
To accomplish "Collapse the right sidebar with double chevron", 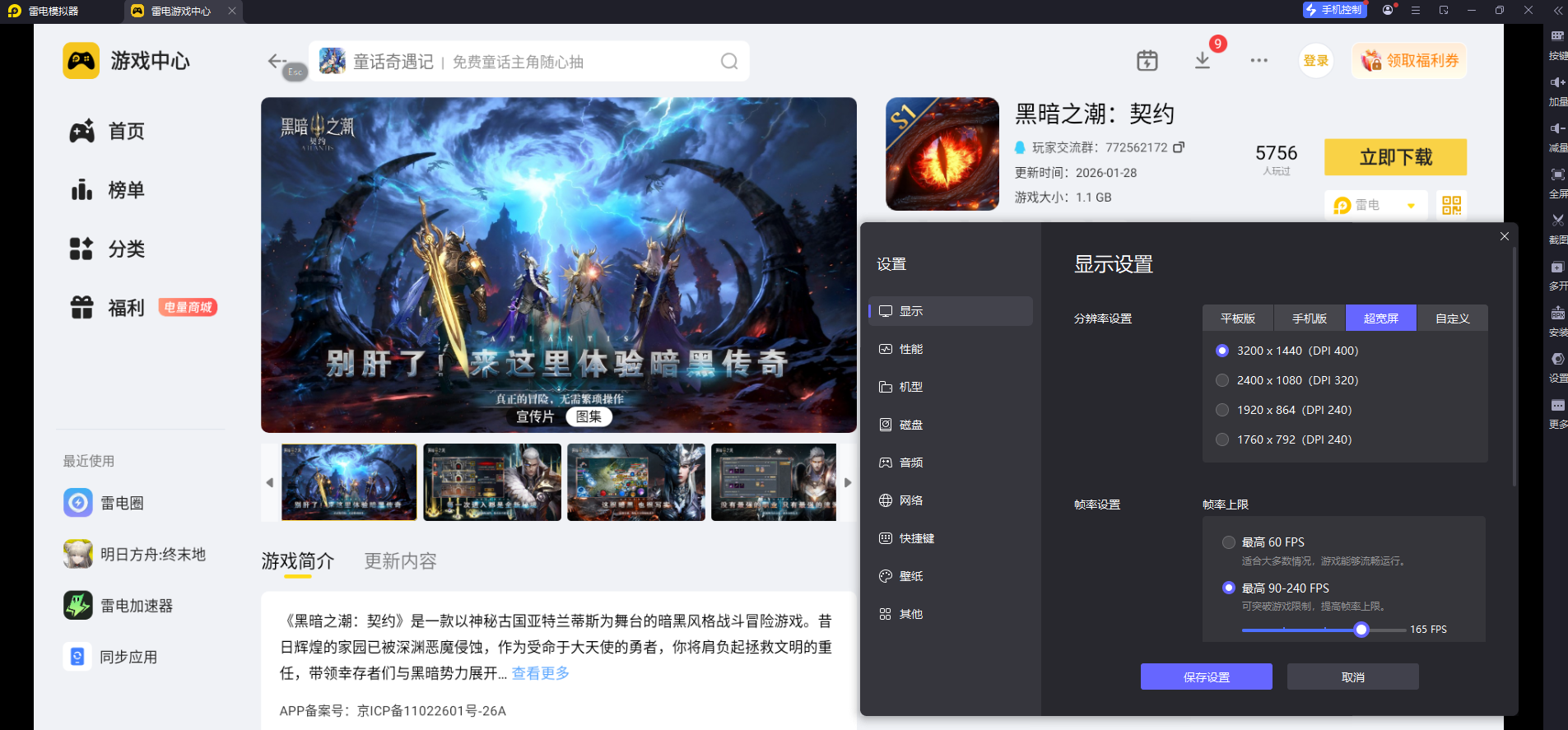I will click(1557, 11).
